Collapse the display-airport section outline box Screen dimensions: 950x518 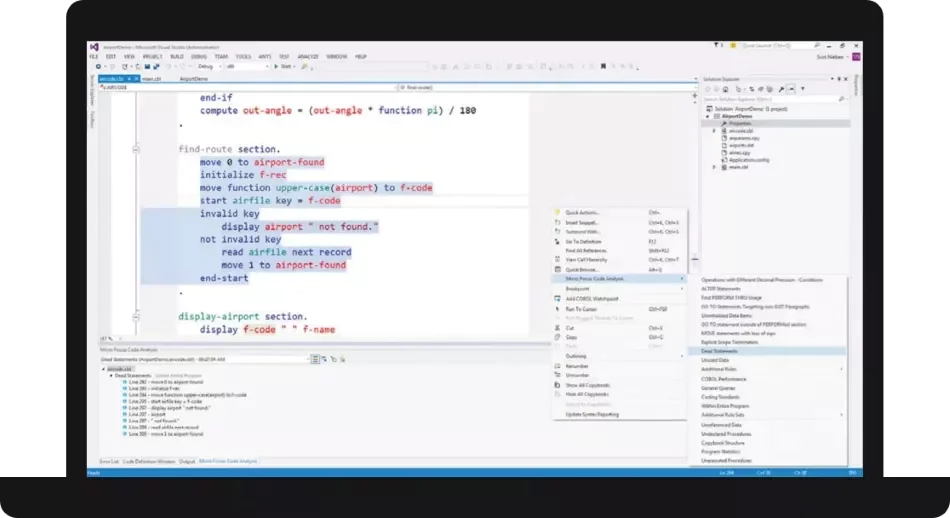click(136, 316)
